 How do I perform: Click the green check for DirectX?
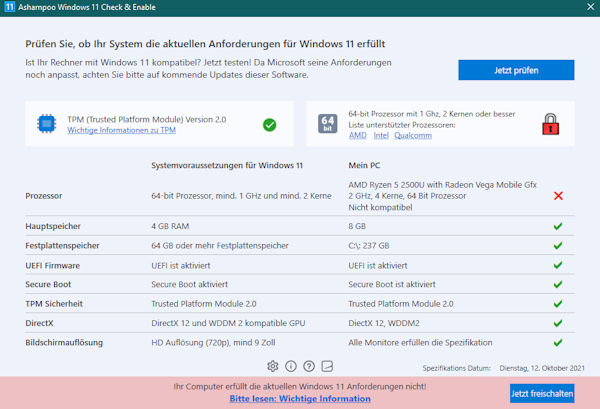pos(558,323)
